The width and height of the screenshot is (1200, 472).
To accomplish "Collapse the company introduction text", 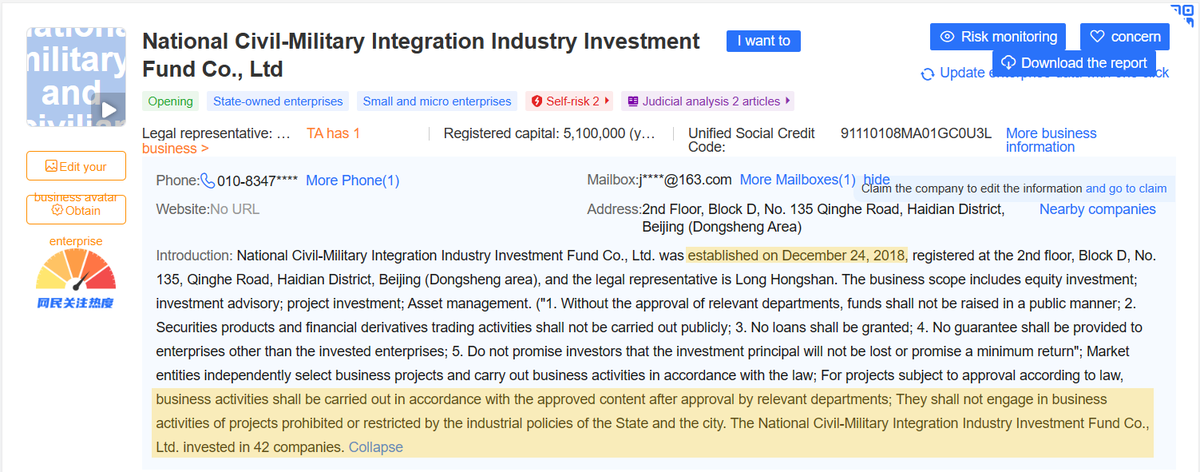I will pos(376,447).
